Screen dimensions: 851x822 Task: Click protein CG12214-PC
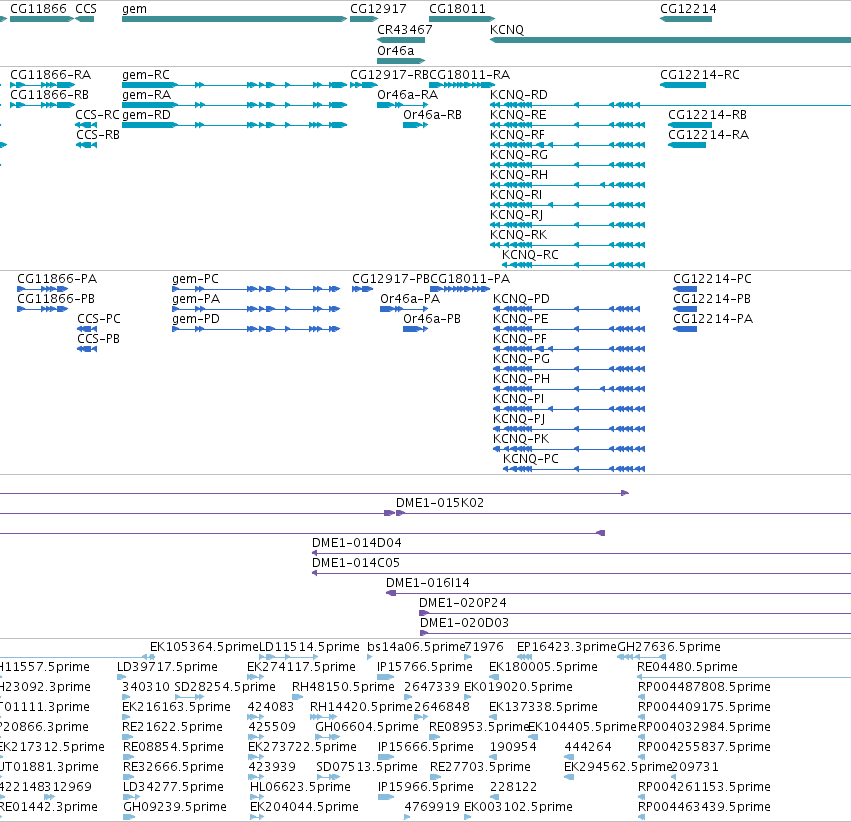pos(685,289)
